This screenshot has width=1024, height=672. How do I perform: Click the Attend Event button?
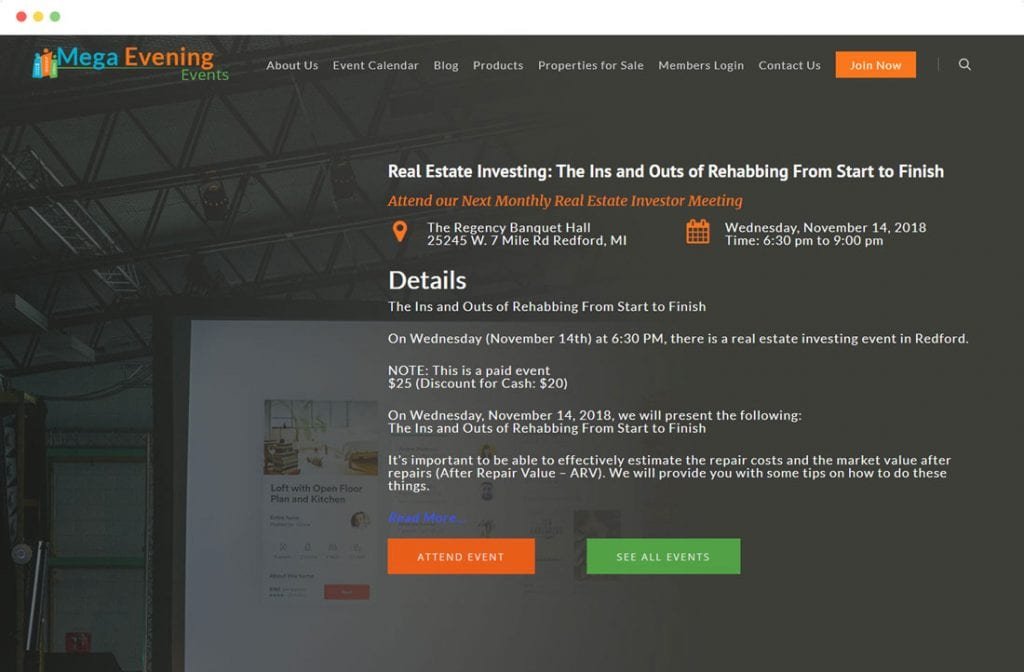point(461,557)
